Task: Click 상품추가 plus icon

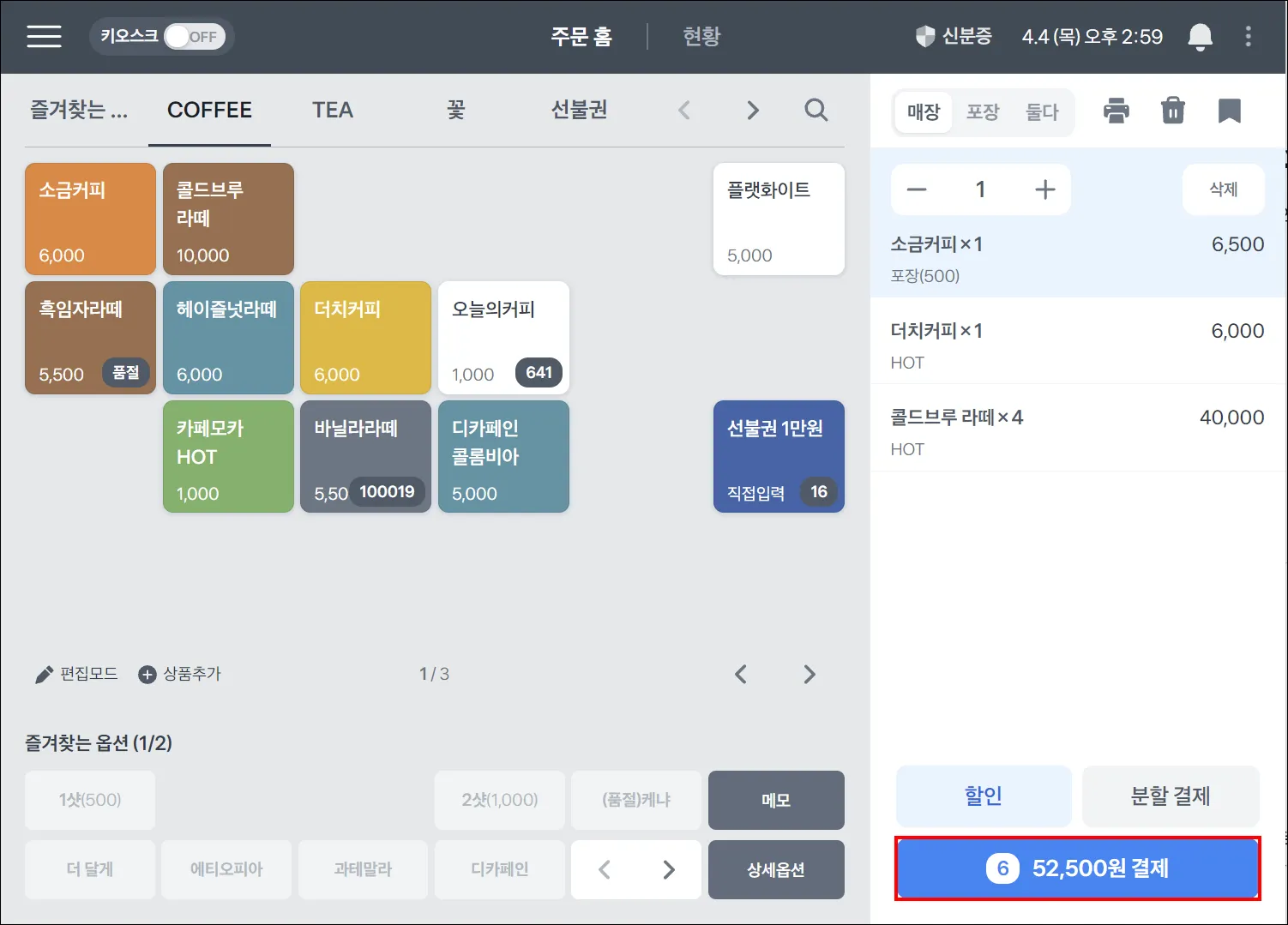Action: click(147, 675)
